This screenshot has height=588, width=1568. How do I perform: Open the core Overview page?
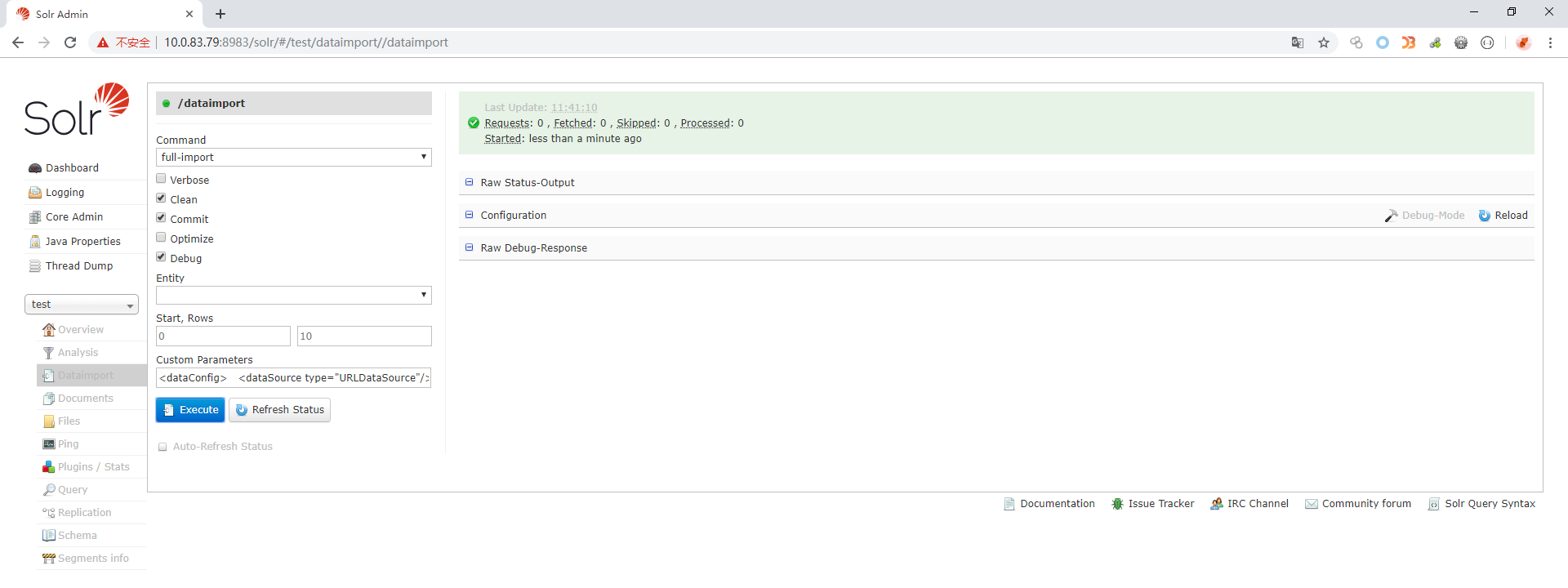[x=81, y=330]
